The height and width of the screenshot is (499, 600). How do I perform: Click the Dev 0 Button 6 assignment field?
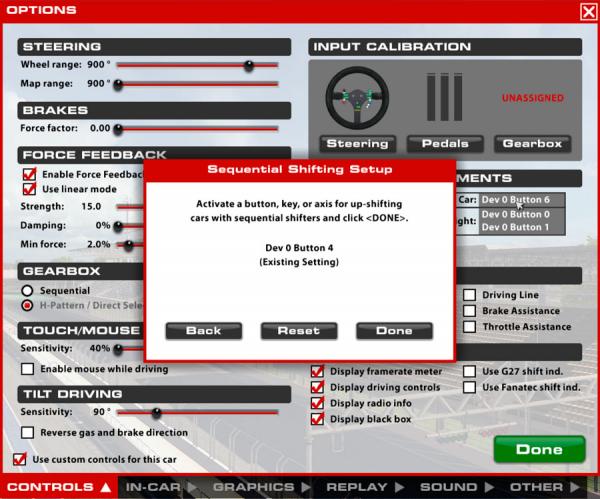[x=521, y=200]
